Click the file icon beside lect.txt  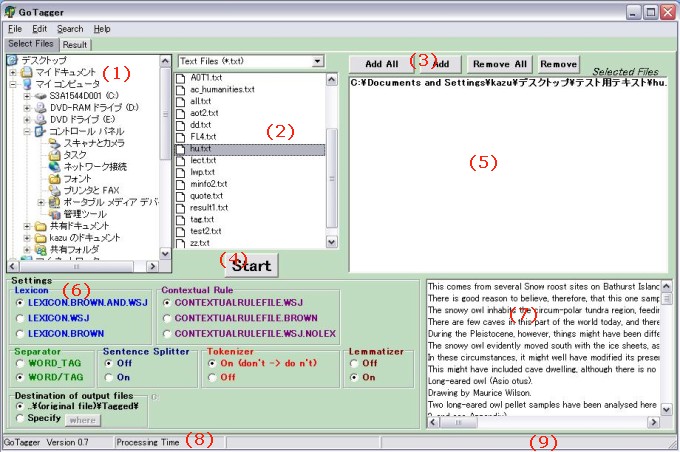pyautogui.click(x=180, y=160)
